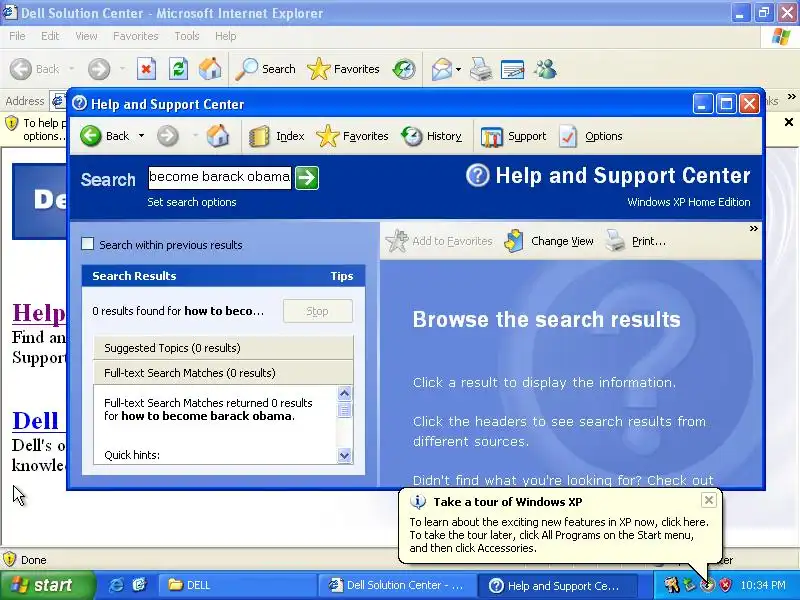Click Internet Explorer Messenger icon
This screenshot has width=800, height=600.
tap(545, 69)
